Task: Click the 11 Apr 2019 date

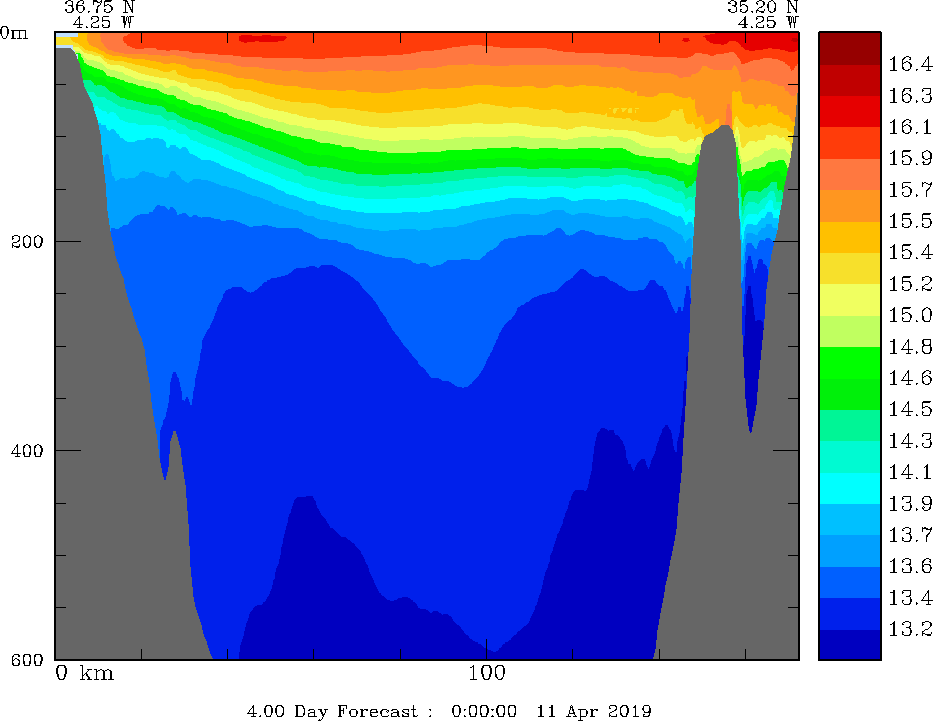Action: 594,711
